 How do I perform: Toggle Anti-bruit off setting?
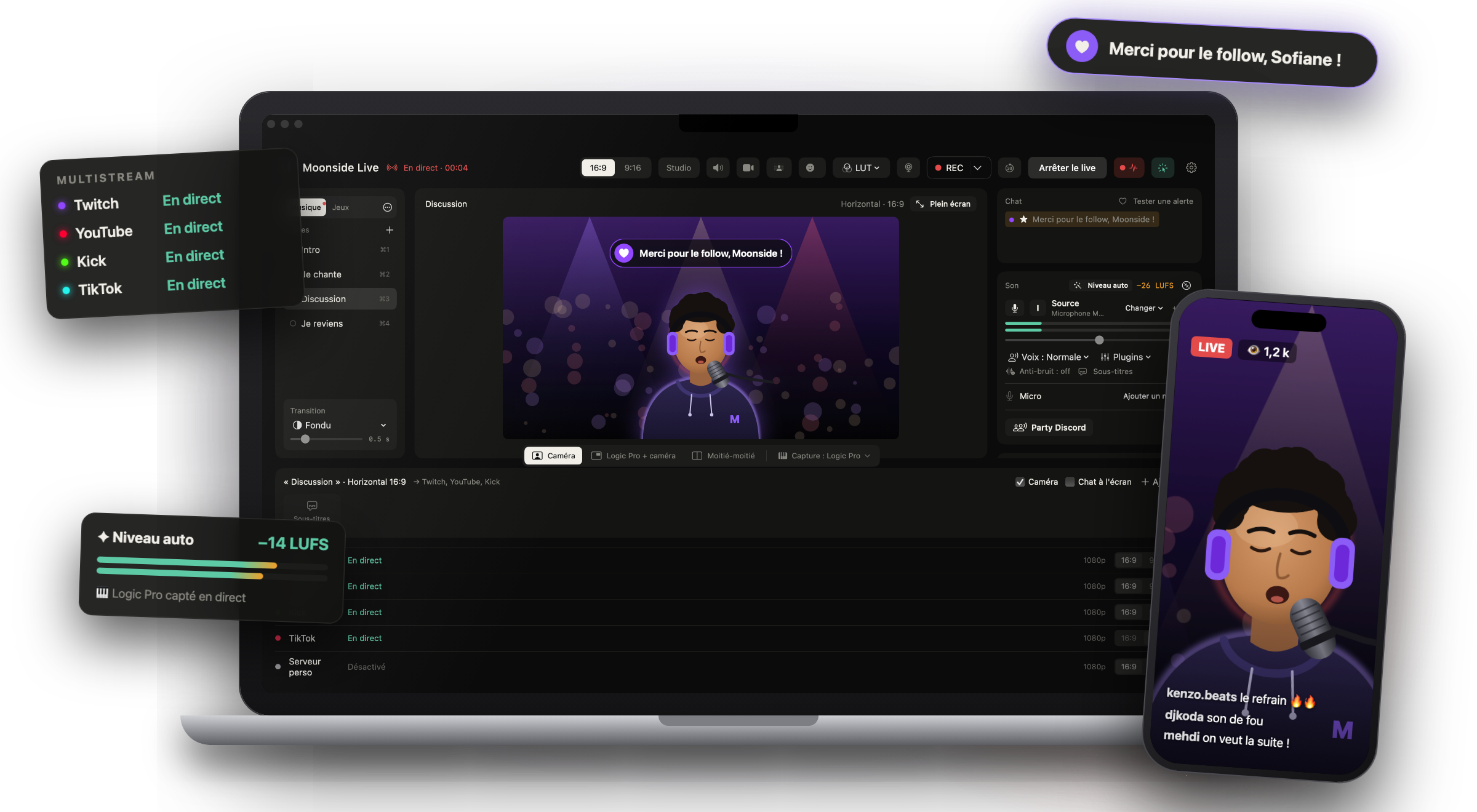click(1038, 372)
